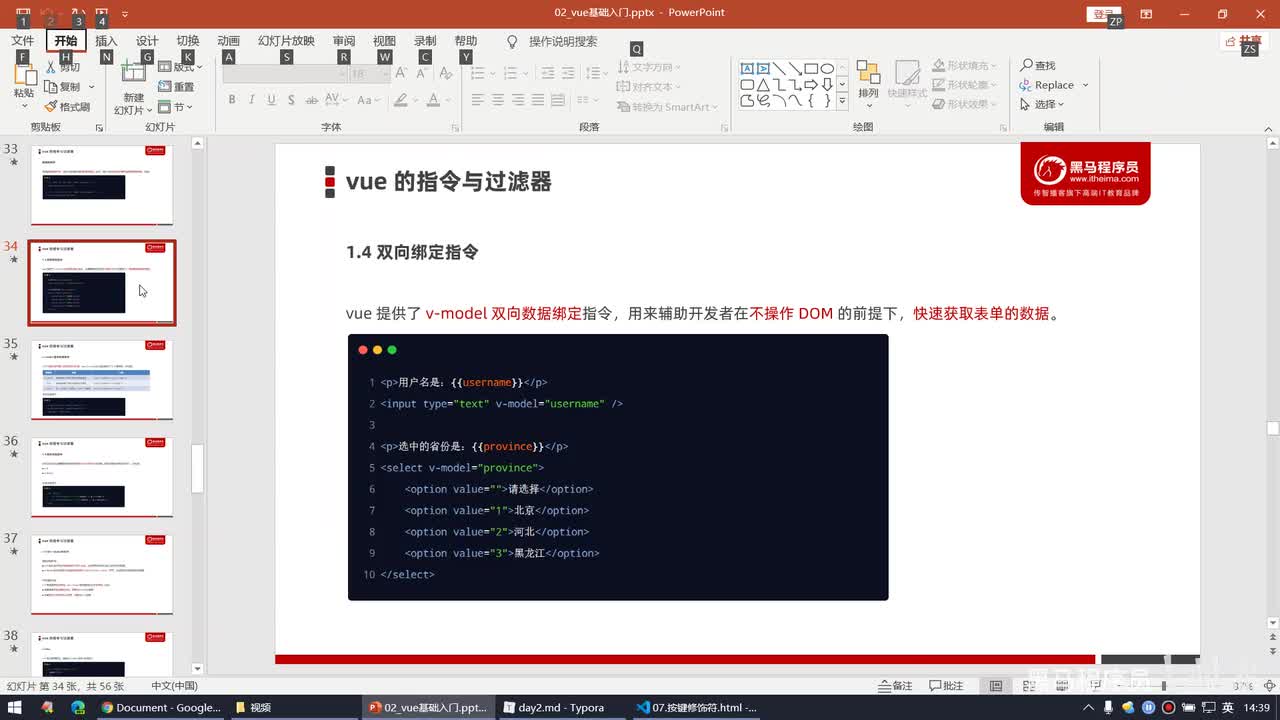Switch to the Design (设计) tab
Image resolution: width=1280 pixels, height=720 pixels.
click(x=147, y=41)
